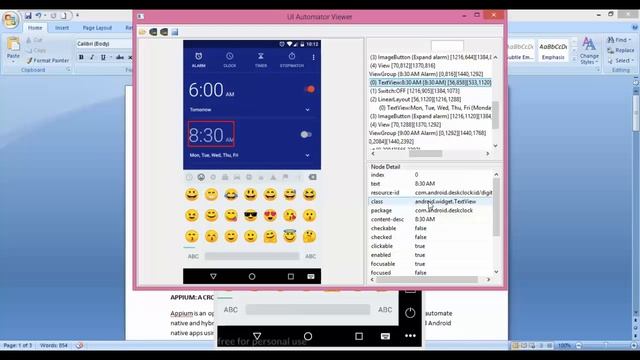Toggle Strikethrough formatting in Word
640x360 pixels.
(x=119, y=57)
